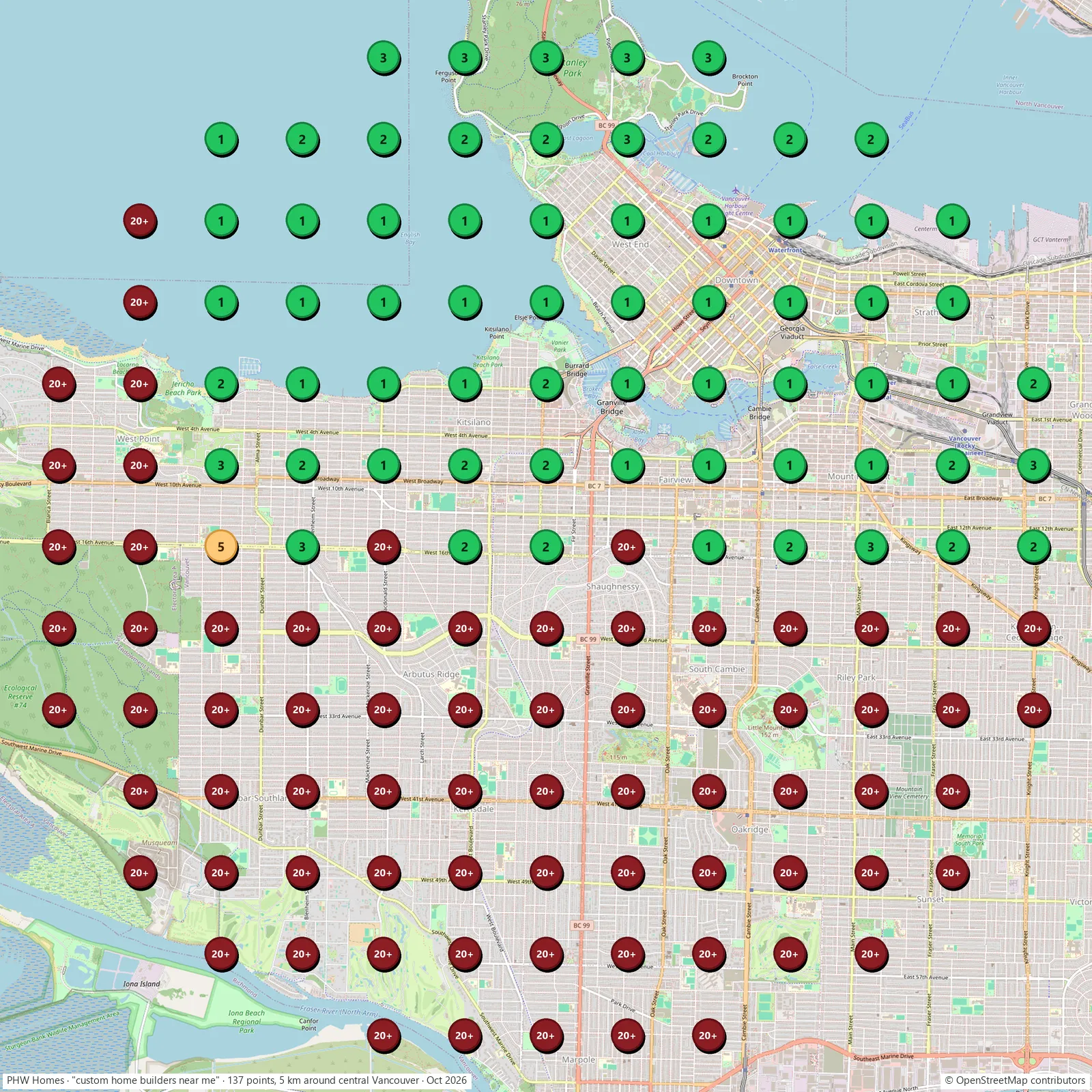
Task: Click the North Vancouver label
Action: 1039,104
